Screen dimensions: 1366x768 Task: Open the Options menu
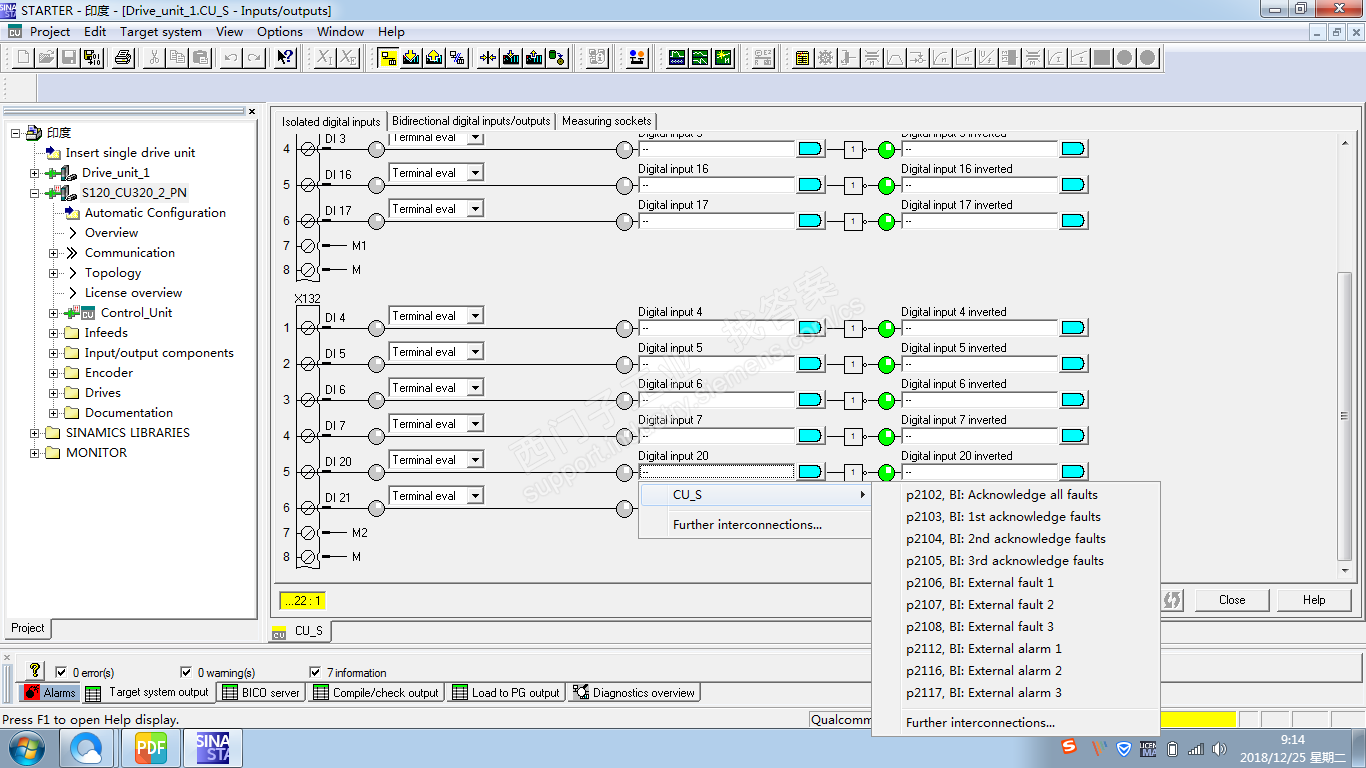[280, 31]
